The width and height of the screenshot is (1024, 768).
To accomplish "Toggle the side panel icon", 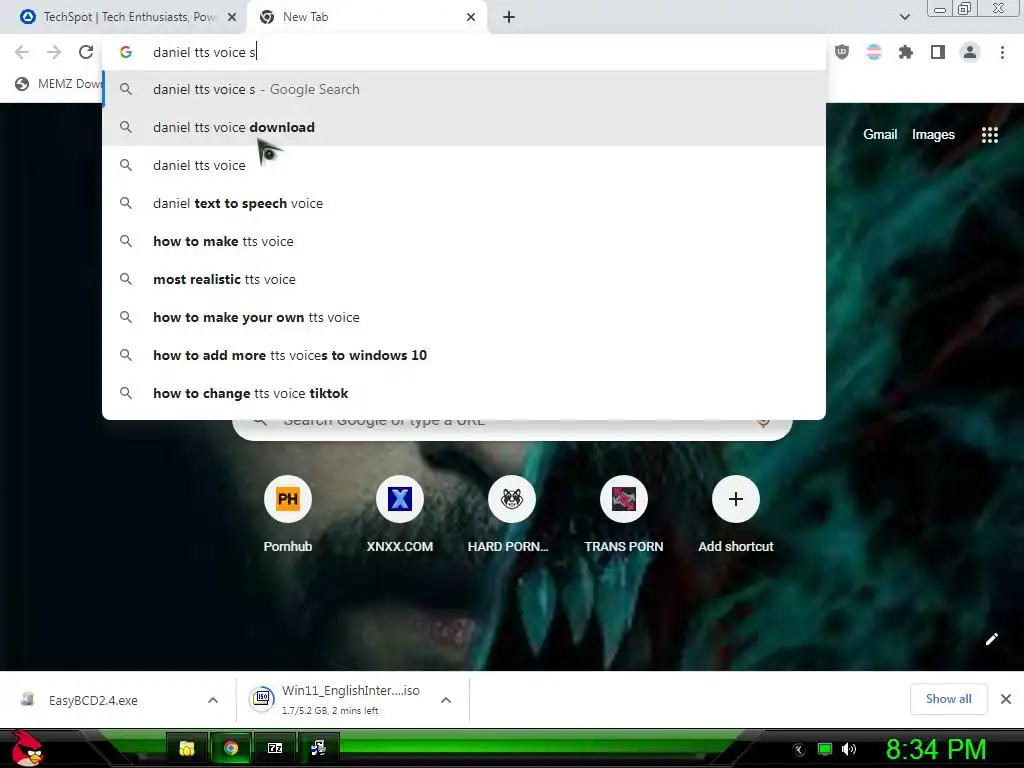I will [938, 52].
